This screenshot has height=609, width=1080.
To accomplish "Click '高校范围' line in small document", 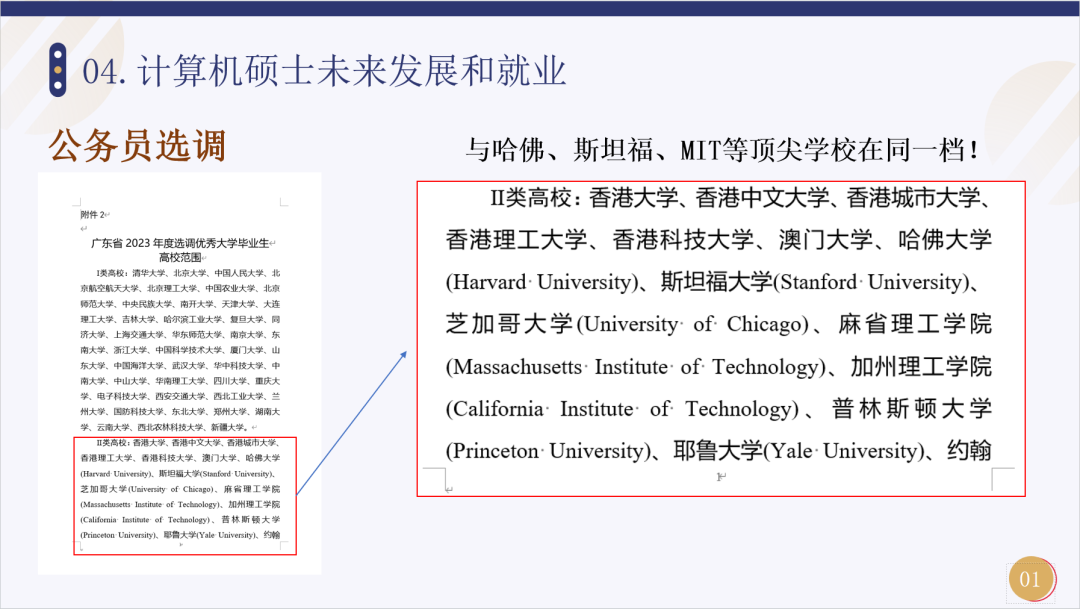I will [180, 257].
